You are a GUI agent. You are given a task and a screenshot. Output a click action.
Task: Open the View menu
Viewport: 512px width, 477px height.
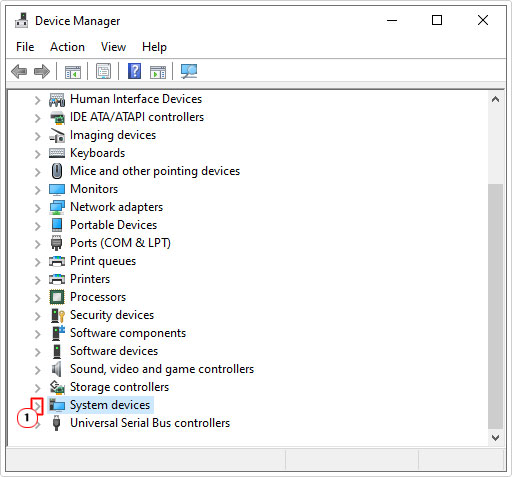tap(113, 47)
